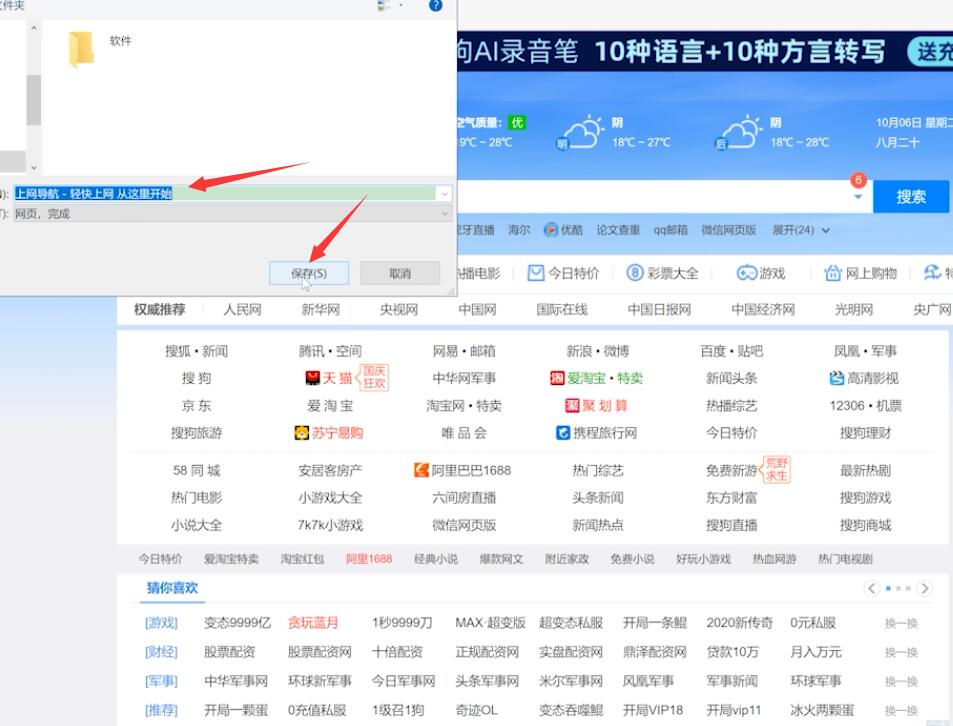The image size is (953, 726).
Task: Open the 新浪·微博 link
Action: pyautogui.click(x=597, y=351)
